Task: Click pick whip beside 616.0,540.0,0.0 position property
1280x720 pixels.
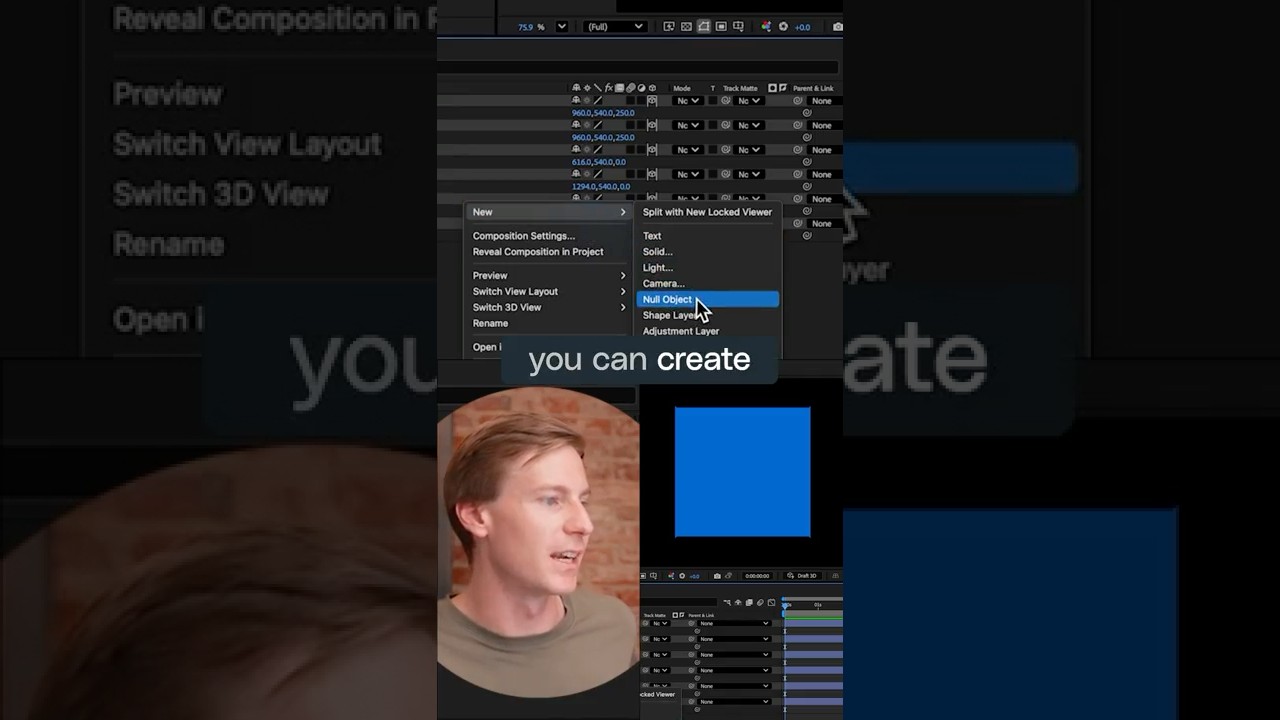Action: (x=807, y=162)
